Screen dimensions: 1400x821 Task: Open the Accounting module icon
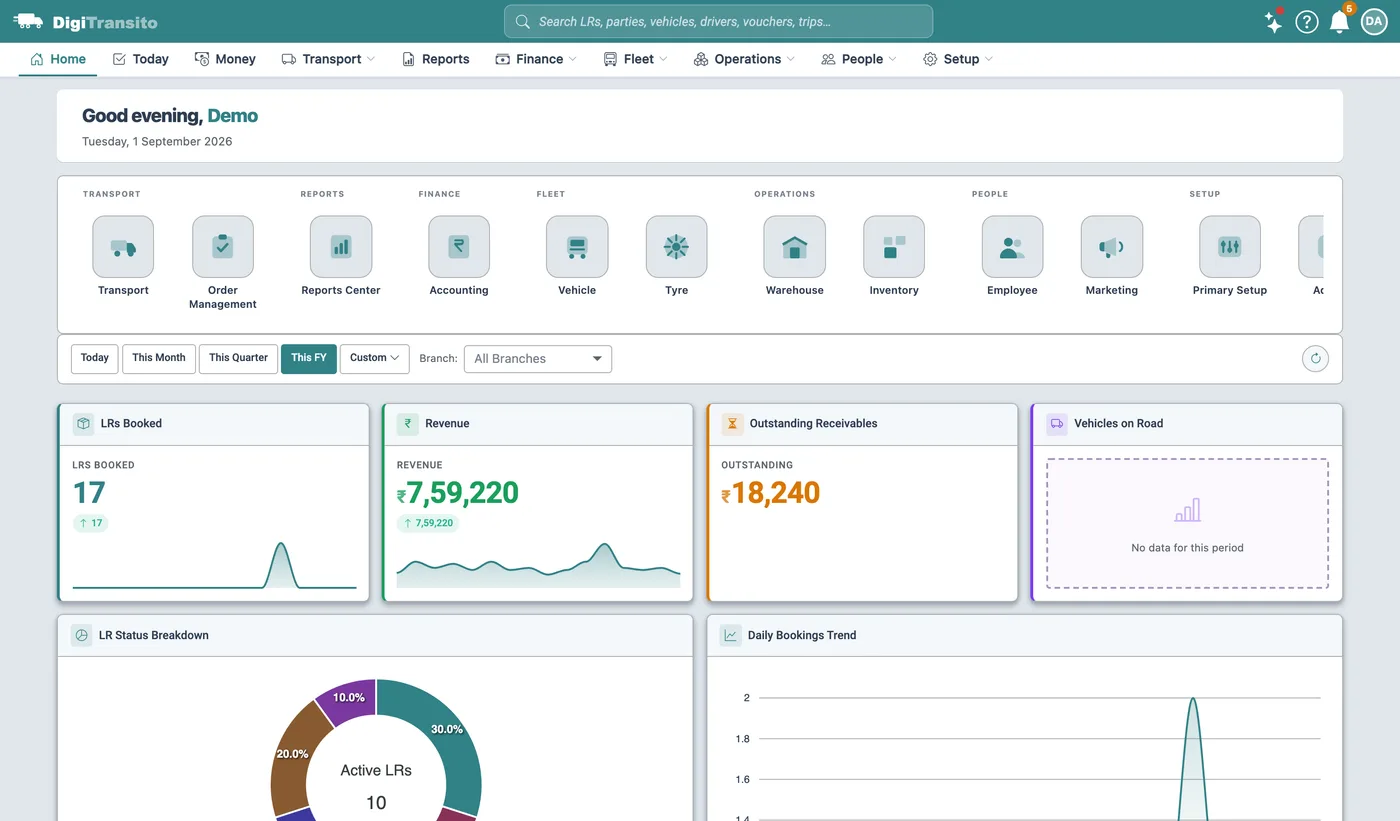click(x=459, y=247)
